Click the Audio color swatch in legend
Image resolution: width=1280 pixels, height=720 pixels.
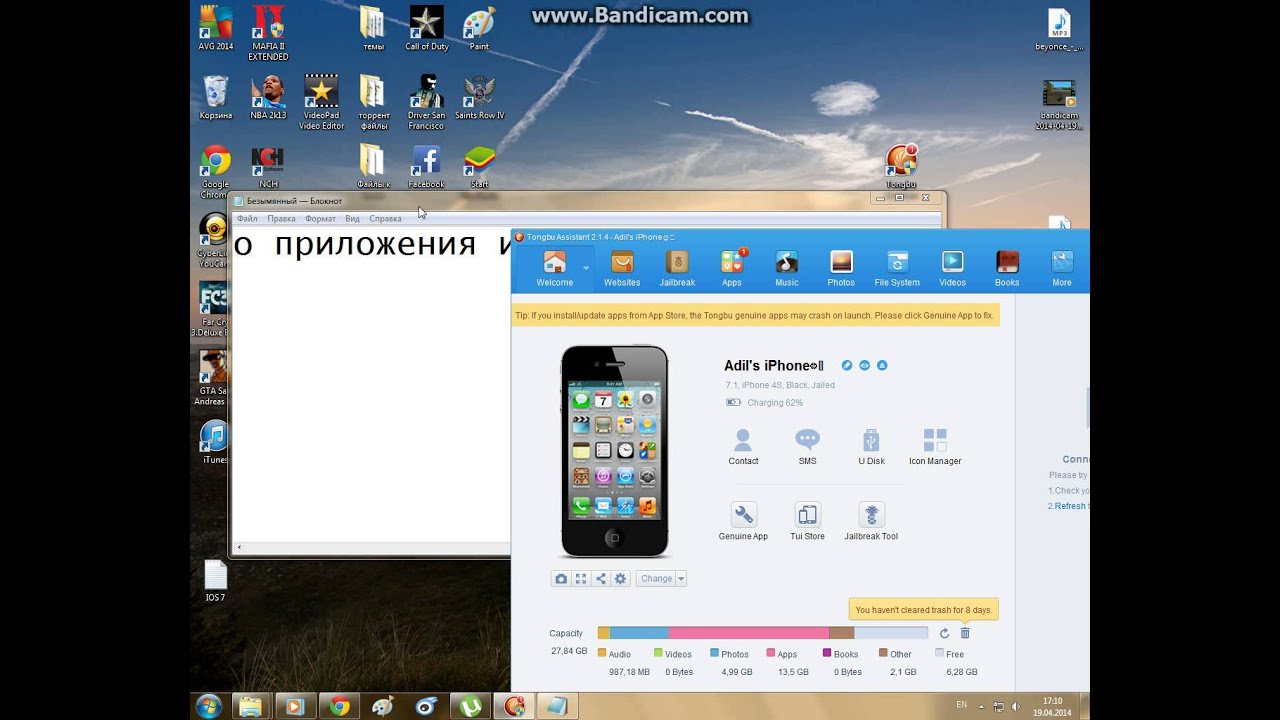click(602, 653)
